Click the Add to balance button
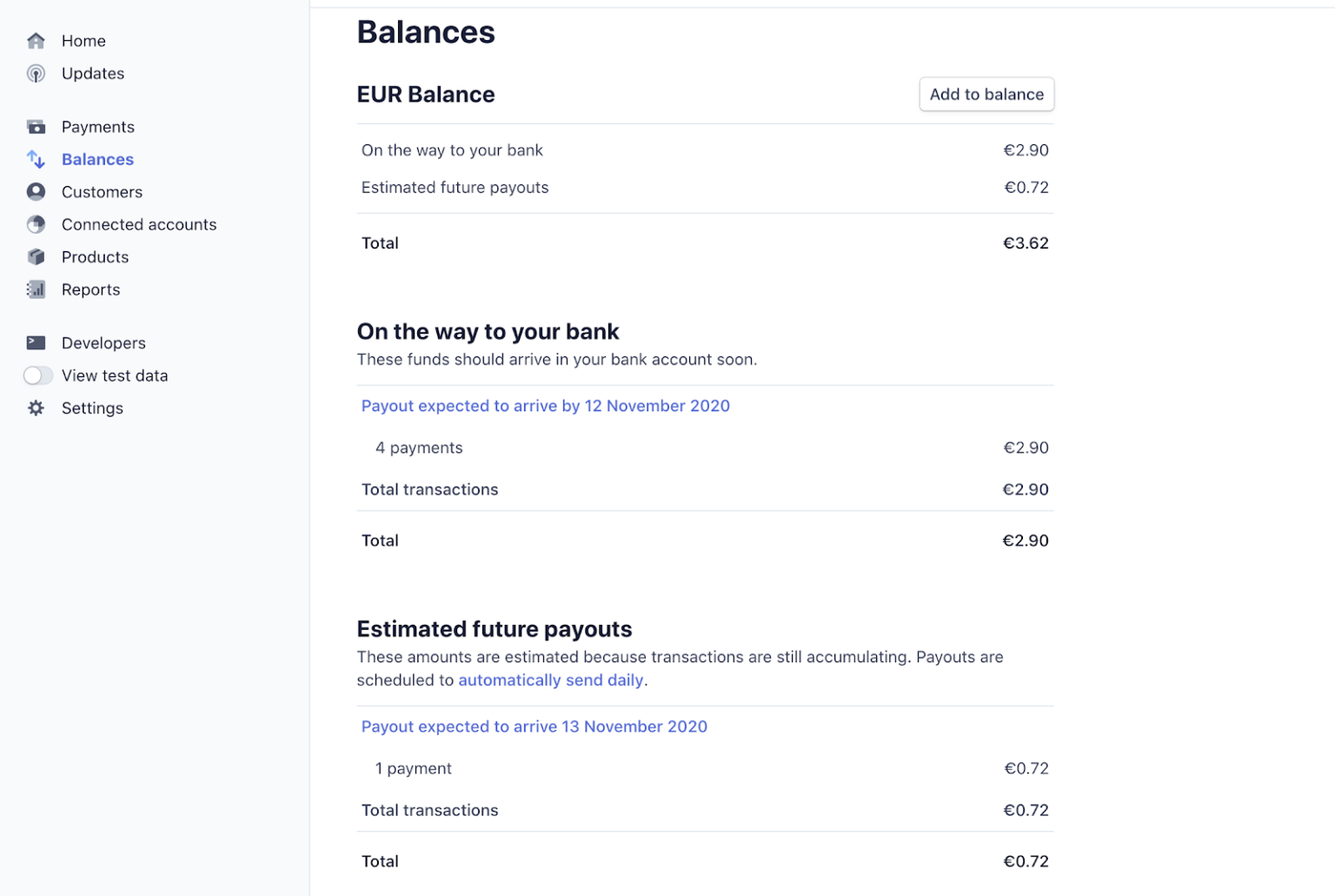The height and width of the screenshot is (896, 1335). (x=986, y=94)
